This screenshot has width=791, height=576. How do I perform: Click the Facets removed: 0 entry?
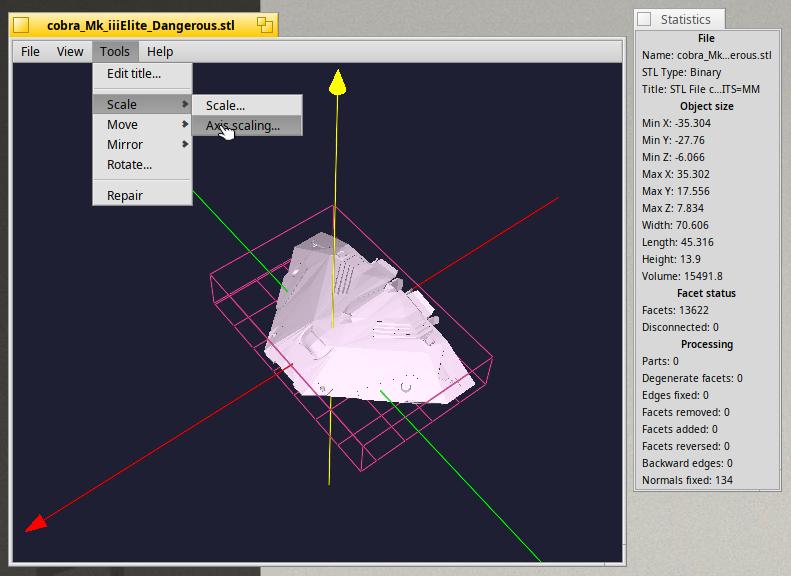point(686,412)
